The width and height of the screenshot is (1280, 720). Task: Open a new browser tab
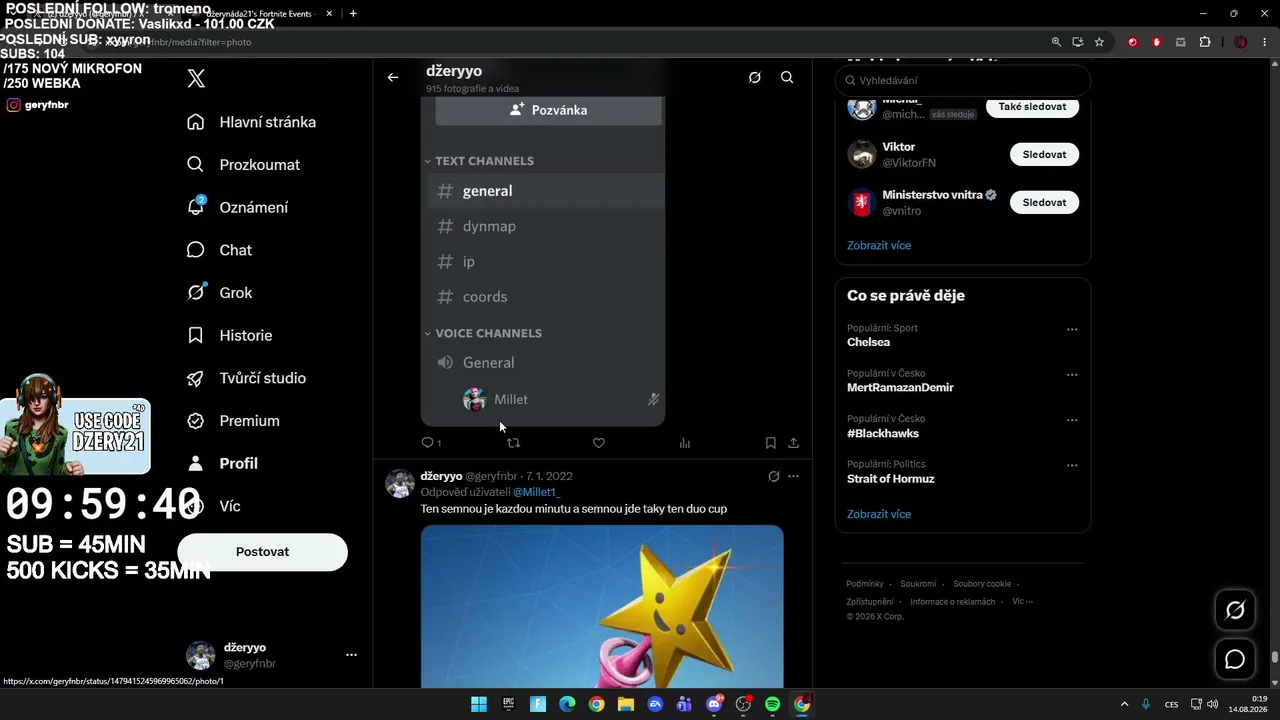(353, 14)
